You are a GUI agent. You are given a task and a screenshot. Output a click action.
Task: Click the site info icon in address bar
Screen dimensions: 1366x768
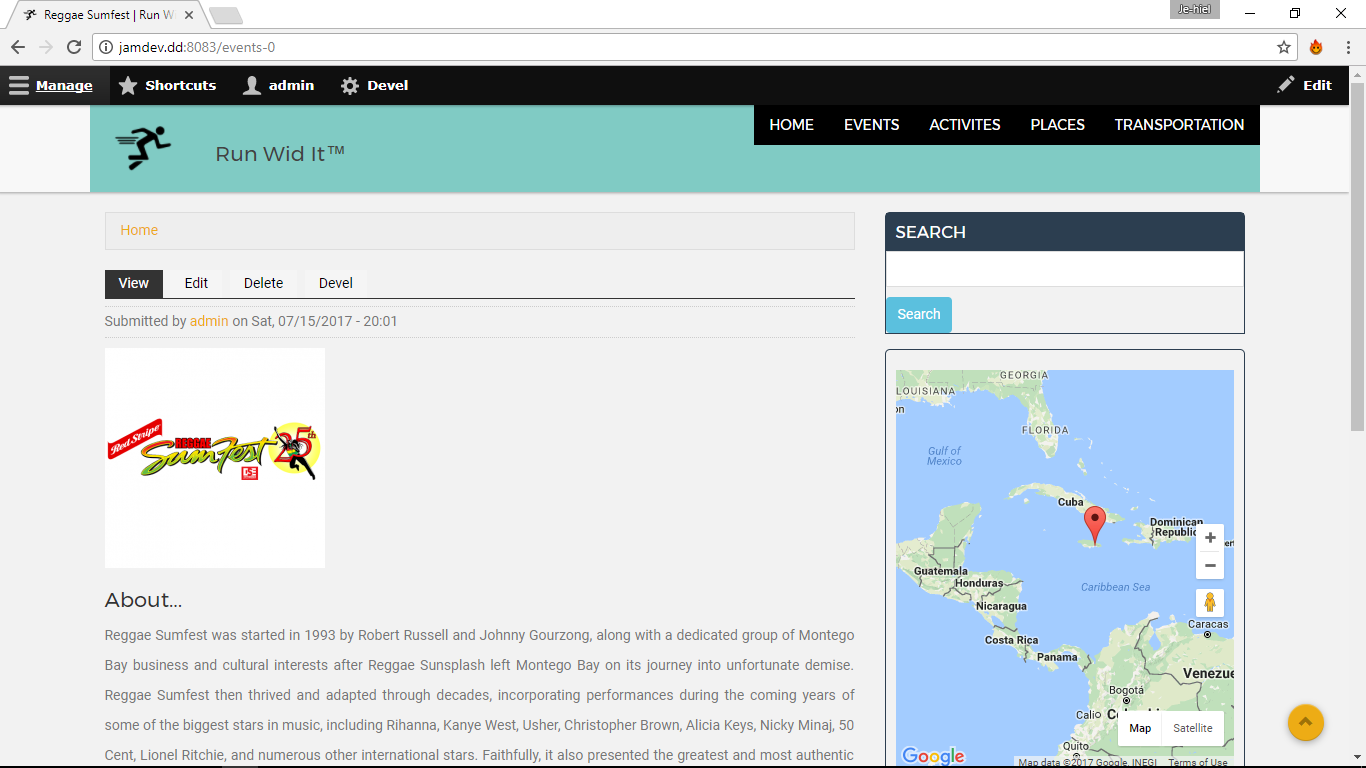[x=106, y=47]
